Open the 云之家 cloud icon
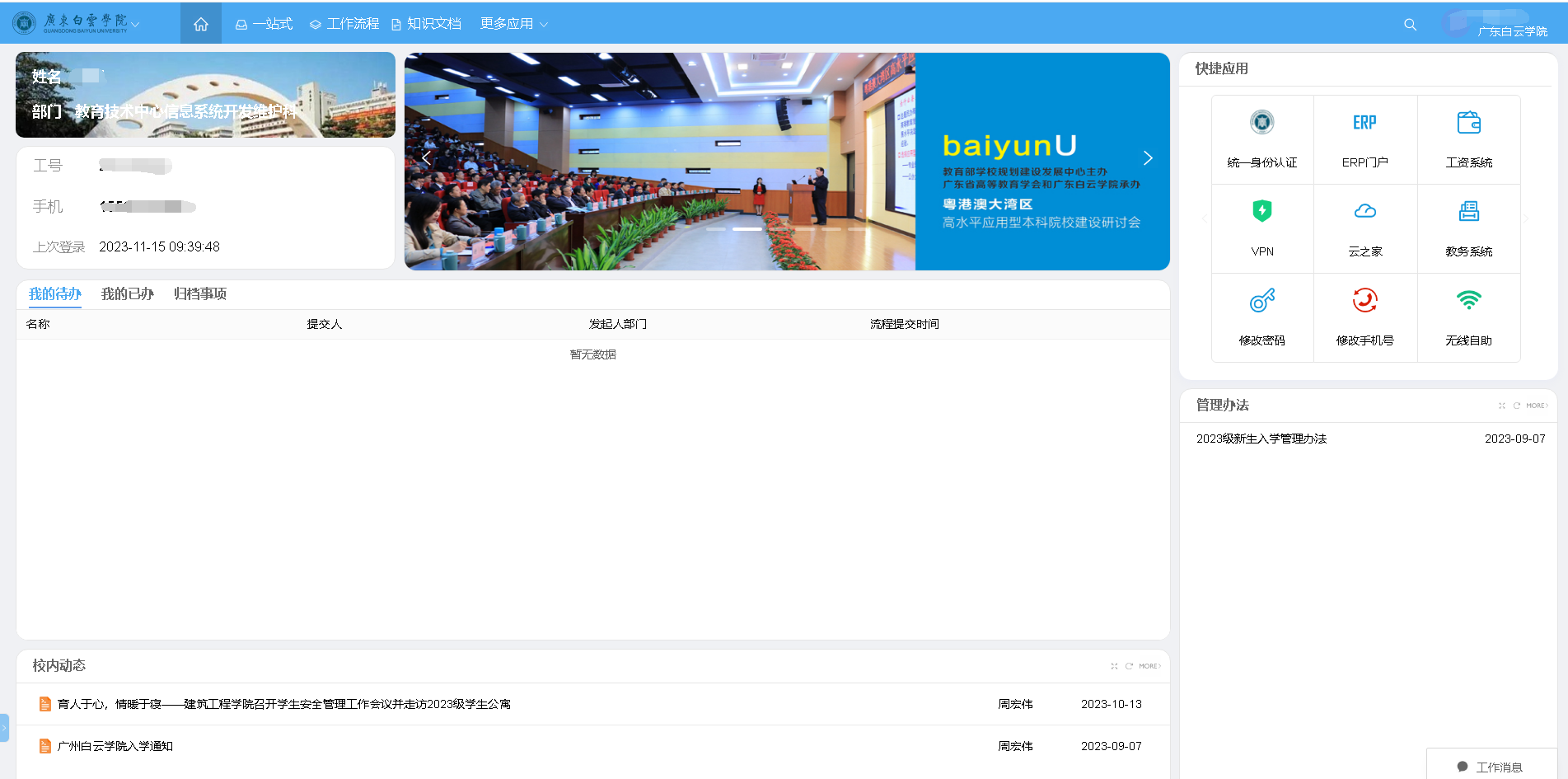Screen dimensions: 1568x779 click(x=1364, y=212)
